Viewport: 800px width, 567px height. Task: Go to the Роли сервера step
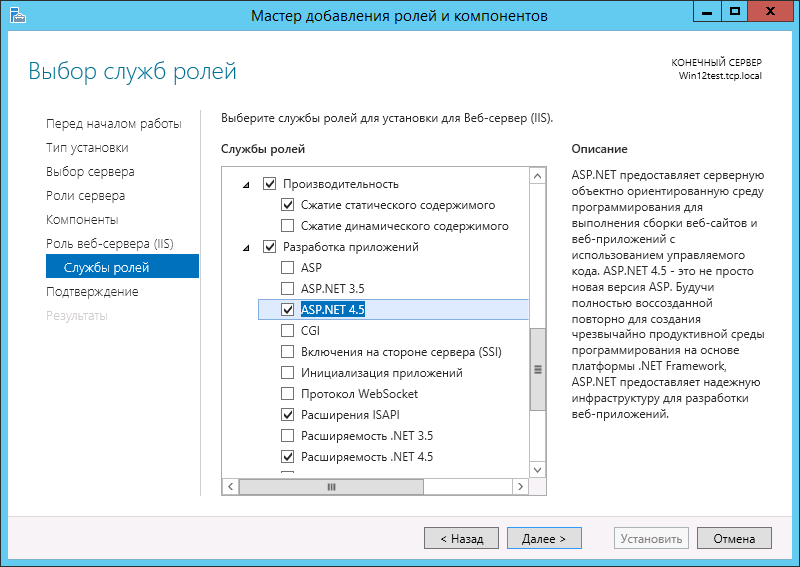click(x=85, y=196)
